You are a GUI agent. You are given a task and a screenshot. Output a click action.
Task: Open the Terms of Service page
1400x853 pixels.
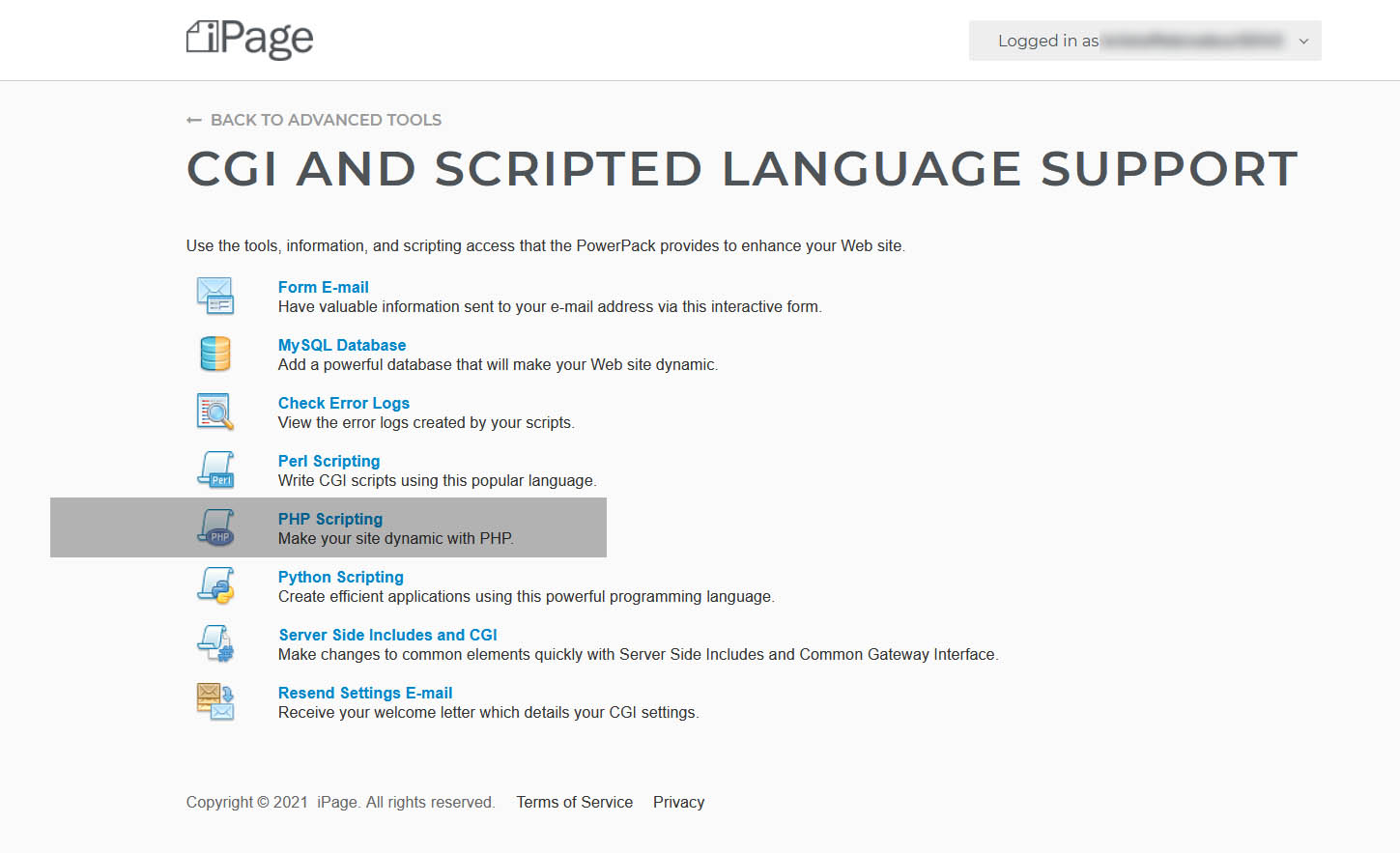tap(575, 802)
